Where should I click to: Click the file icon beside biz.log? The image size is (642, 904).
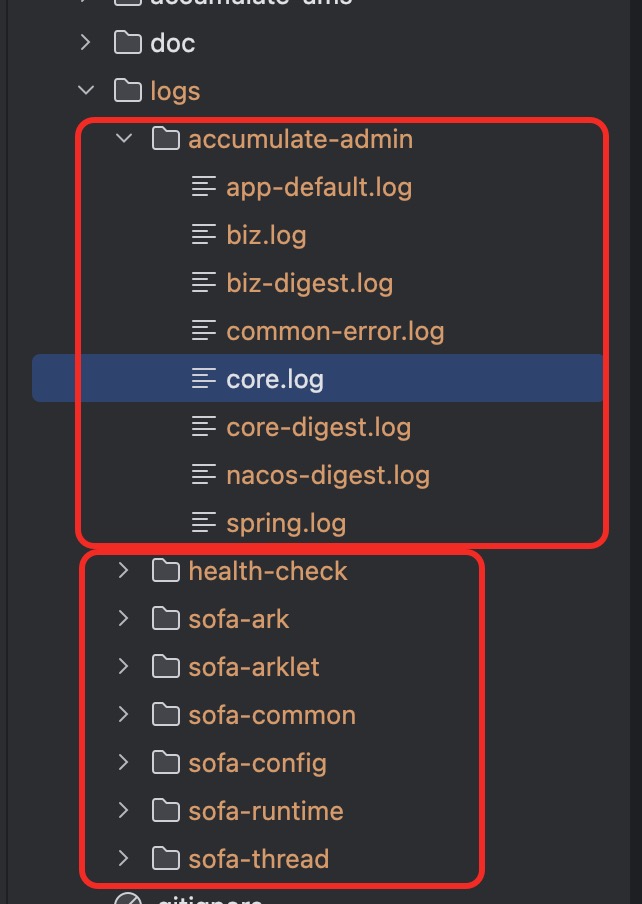(x=204, y=235)
